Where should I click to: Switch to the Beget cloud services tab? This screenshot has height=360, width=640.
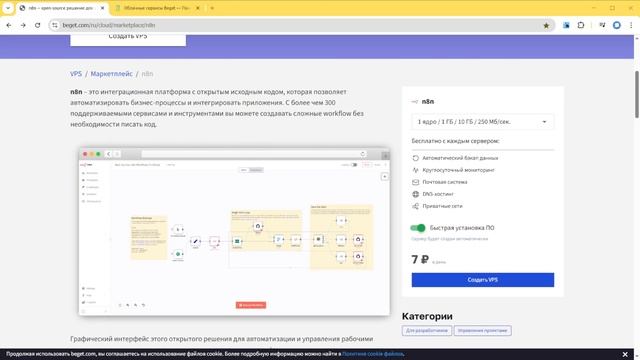158,8
